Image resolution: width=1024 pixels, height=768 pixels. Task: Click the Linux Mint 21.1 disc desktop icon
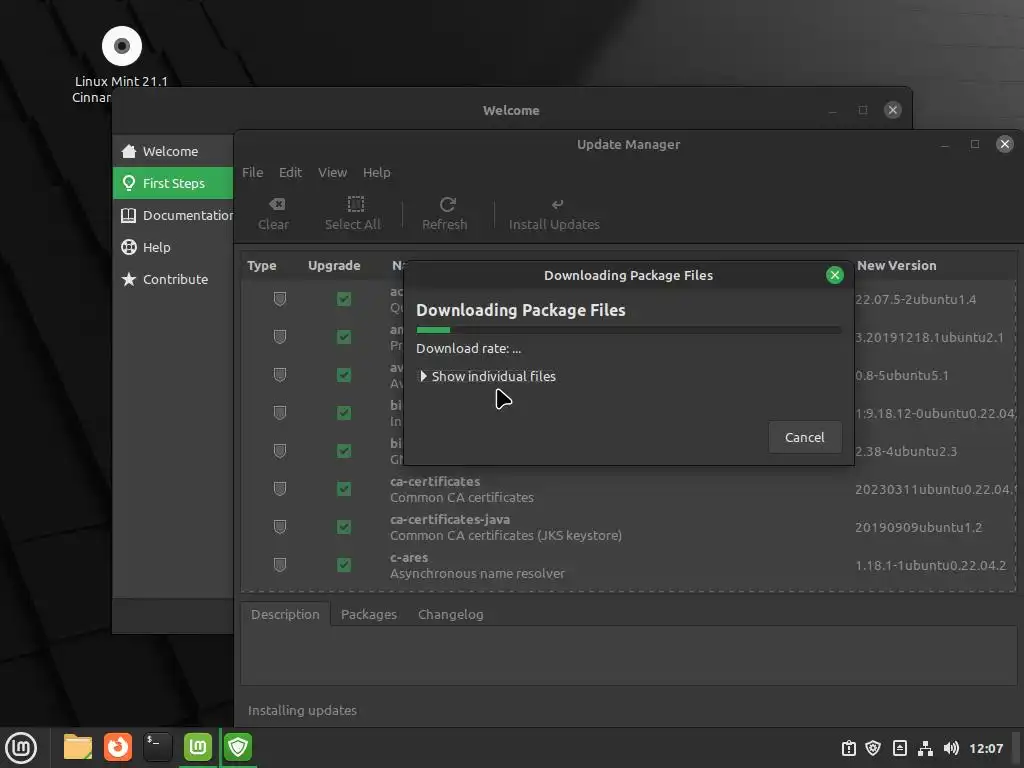pos(121,46)
